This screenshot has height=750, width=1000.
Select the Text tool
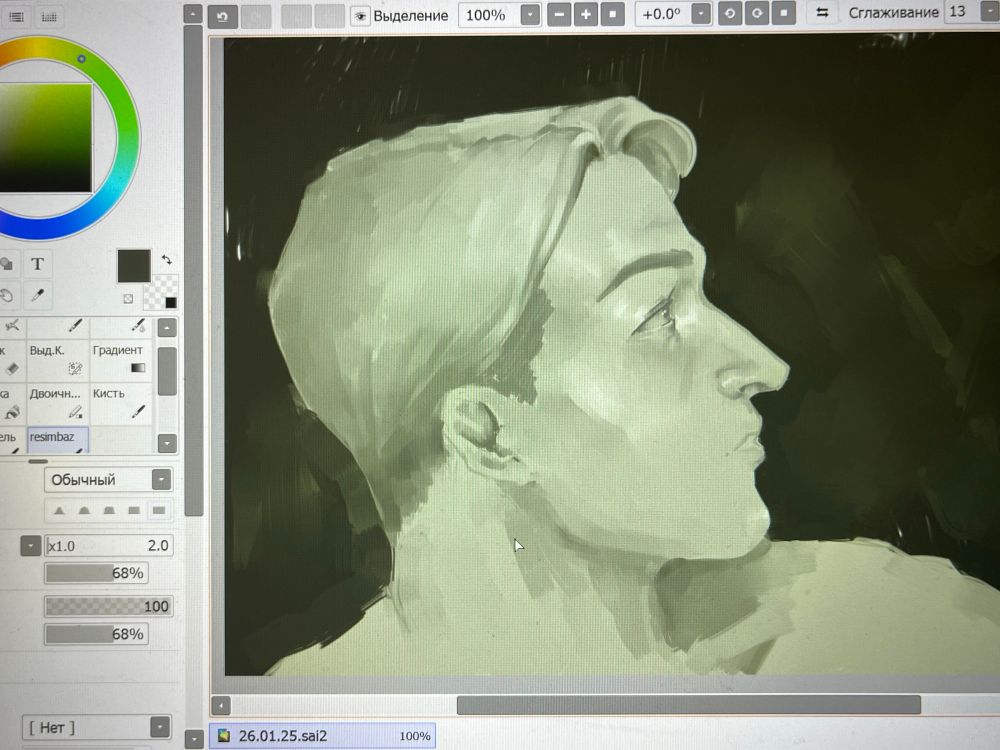pos(38,264)
